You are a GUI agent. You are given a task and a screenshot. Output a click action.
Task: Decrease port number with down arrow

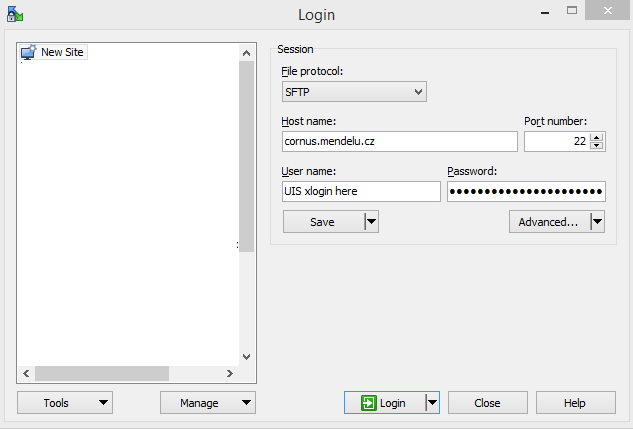597,146
